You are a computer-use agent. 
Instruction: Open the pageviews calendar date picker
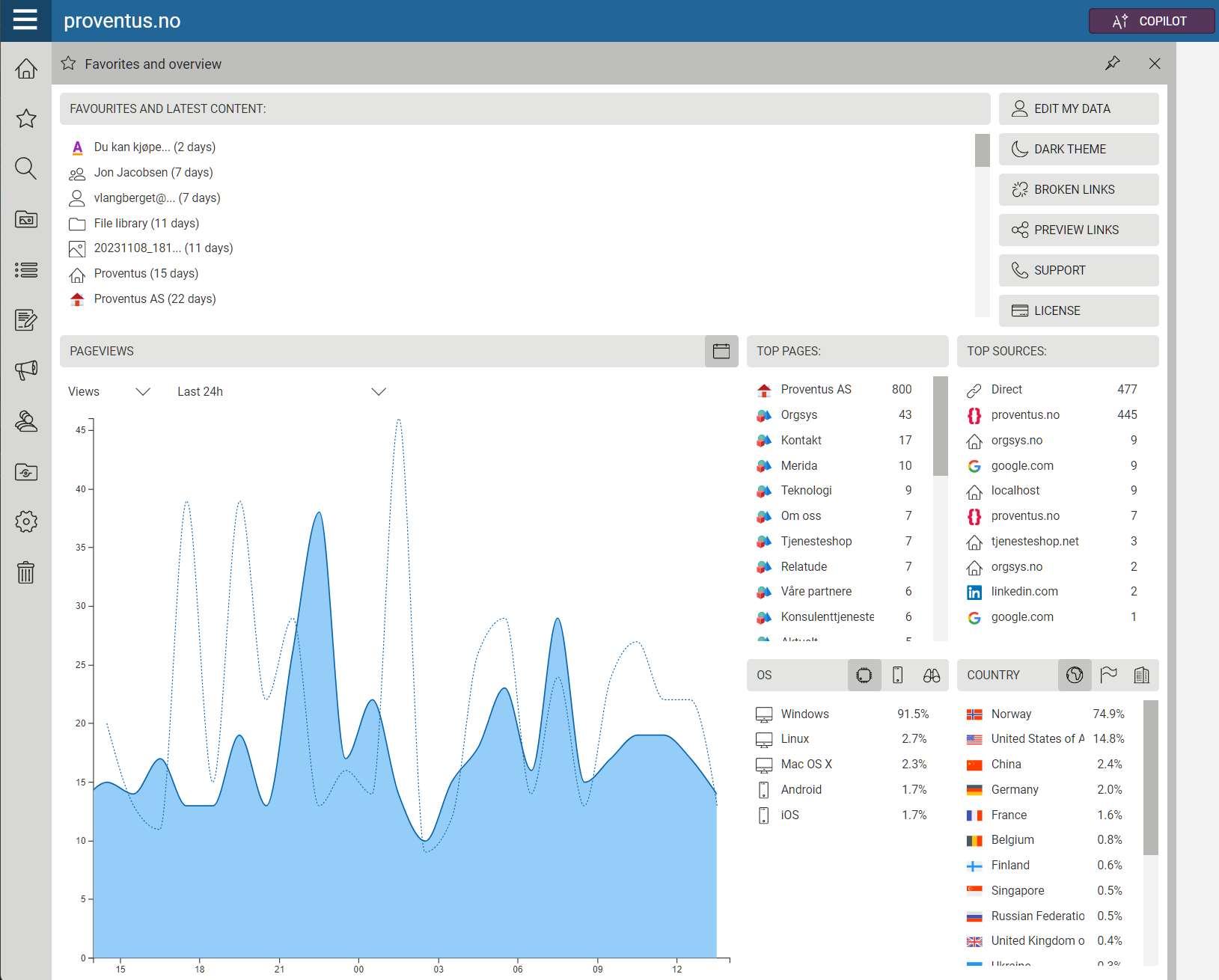click(721, 352)
